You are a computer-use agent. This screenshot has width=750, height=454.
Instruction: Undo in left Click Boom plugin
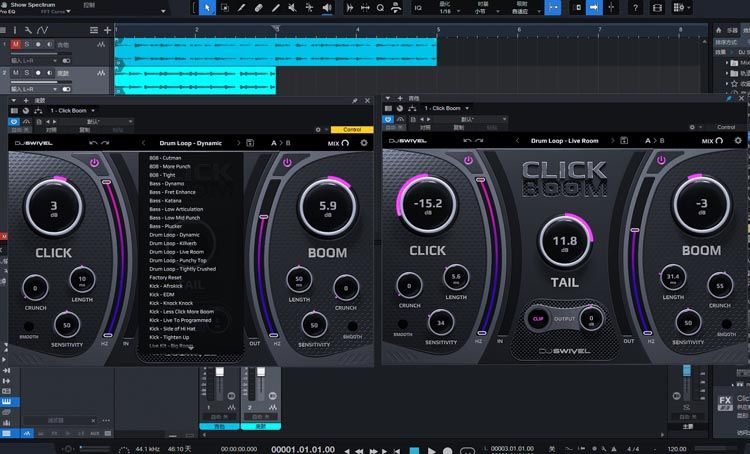click(93, 143)
